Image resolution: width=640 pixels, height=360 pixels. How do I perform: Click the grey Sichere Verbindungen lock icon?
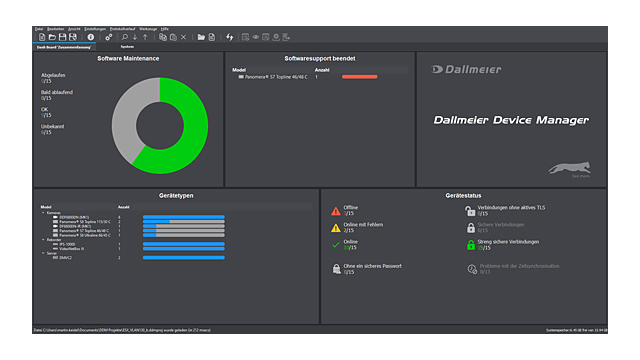point(471,228)
